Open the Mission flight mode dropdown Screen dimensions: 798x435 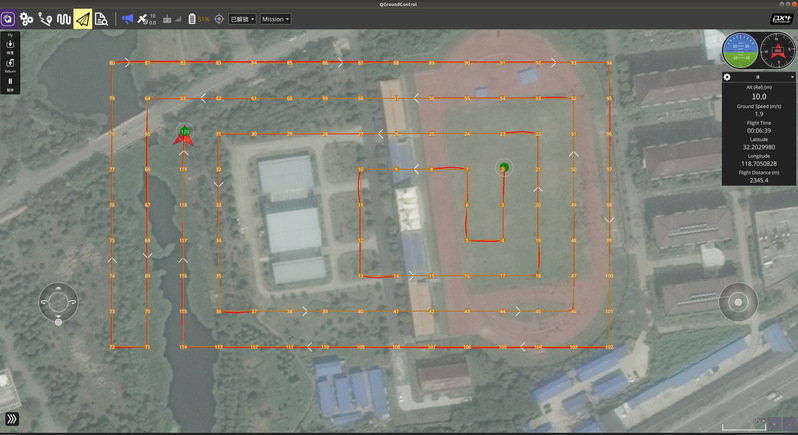tap(275, 18)
